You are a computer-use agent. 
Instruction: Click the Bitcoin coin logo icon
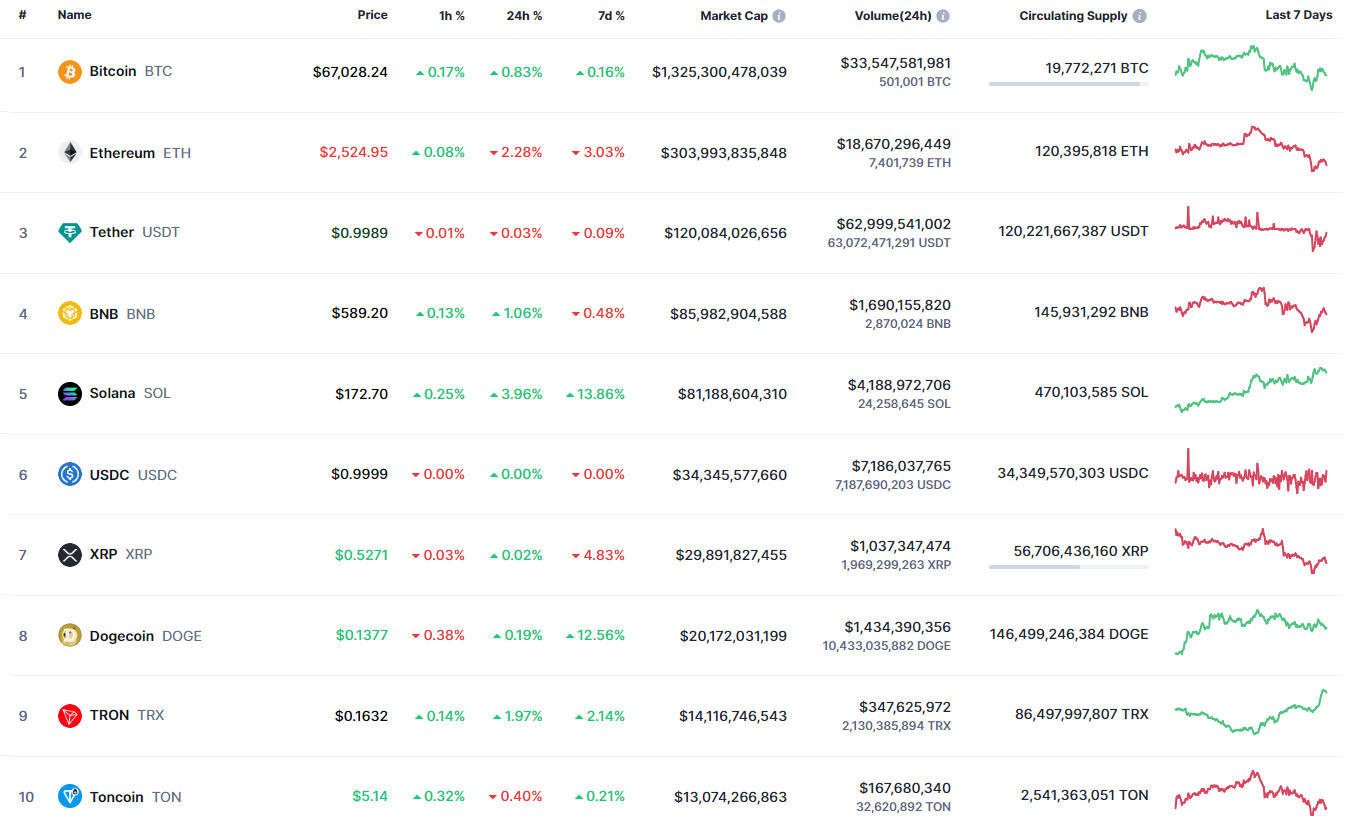[x=70, y=72]
